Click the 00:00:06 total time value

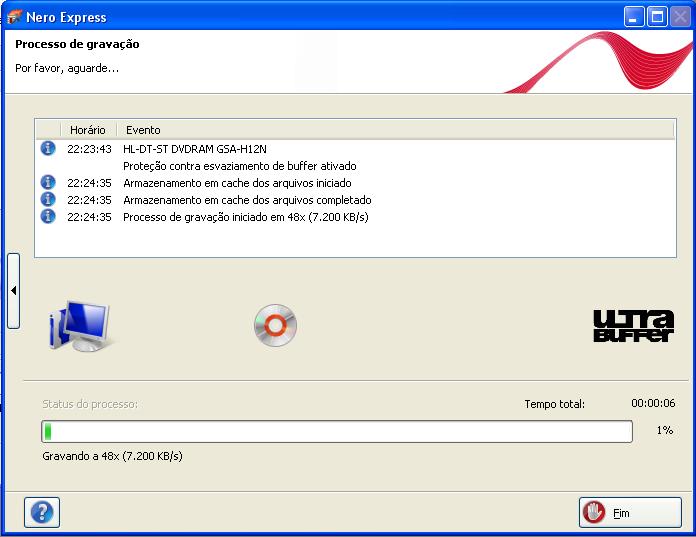[x=653, y=403]
